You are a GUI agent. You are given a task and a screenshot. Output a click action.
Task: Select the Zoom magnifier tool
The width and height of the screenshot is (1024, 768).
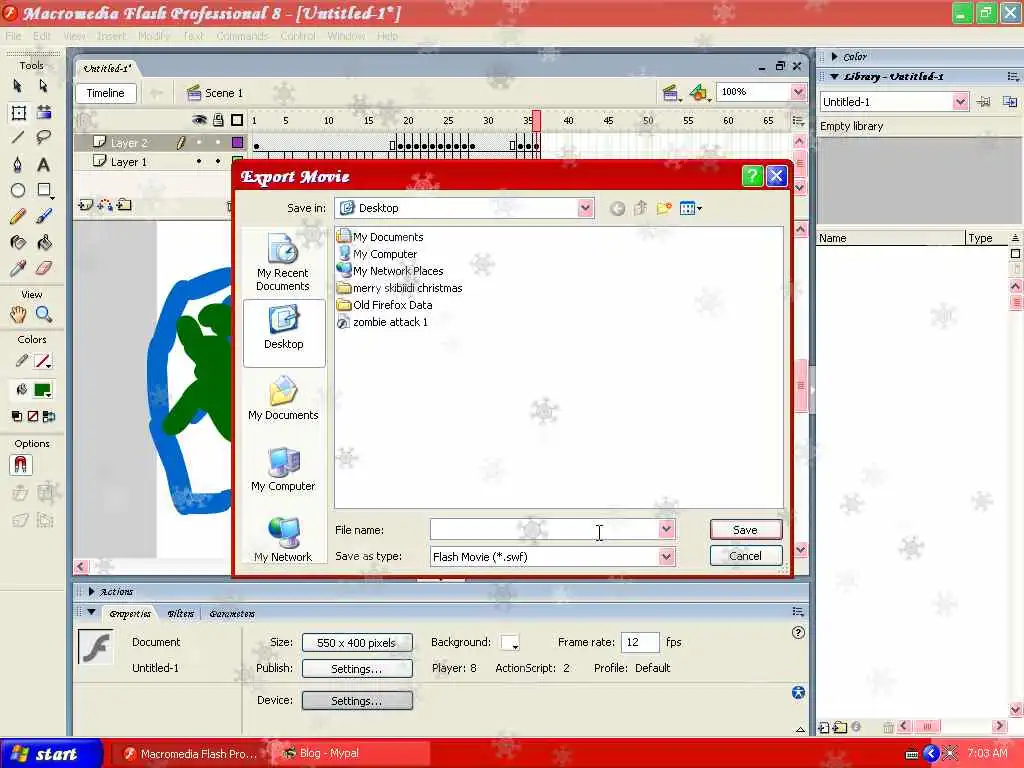[44, 315]
